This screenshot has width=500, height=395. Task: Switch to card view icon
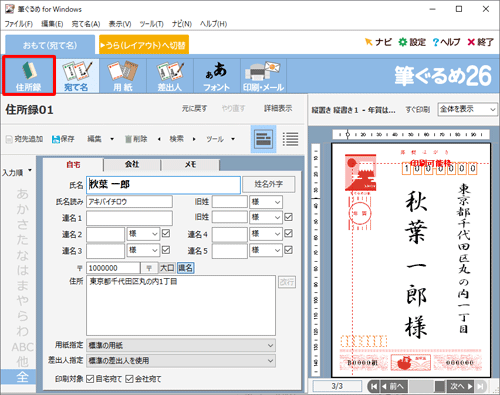[263, 139]
